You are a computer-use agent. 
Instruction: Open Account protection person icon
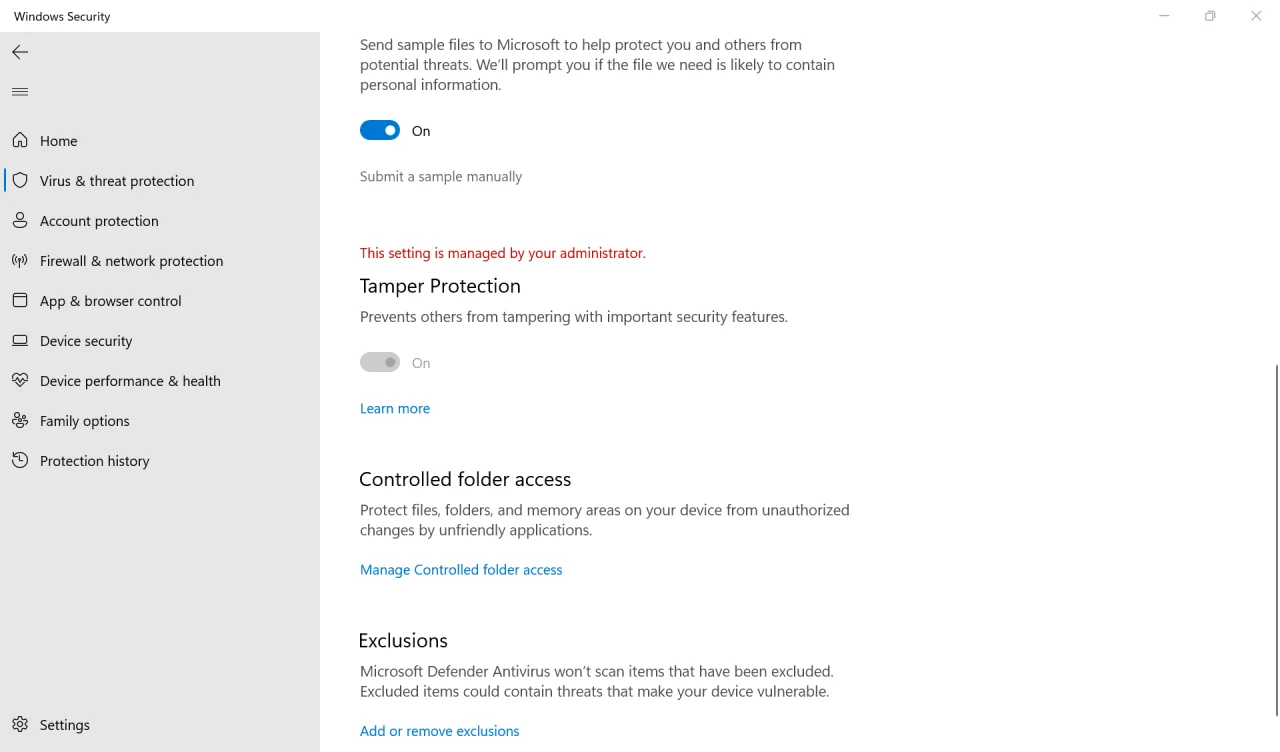pyautogui.click(x=20, y=221)
